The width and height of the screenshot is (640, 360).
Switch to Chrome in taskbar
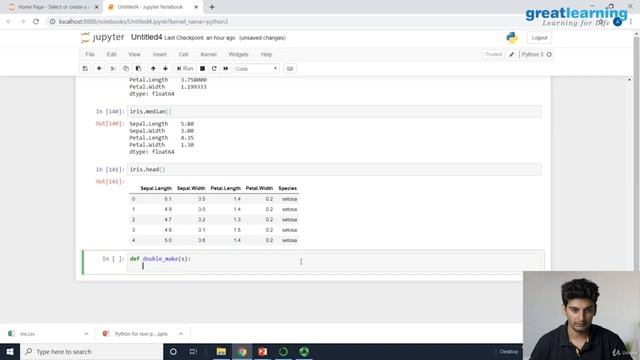click(242, 351)
